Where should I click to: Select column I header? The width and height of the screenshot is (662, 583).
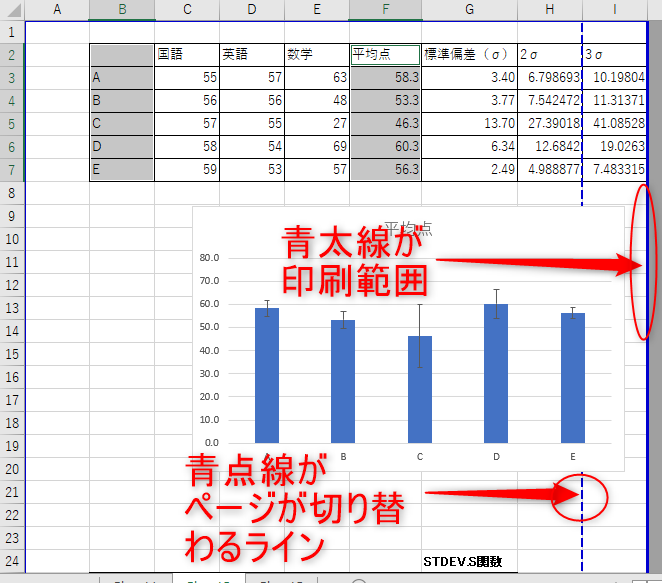(x=615, y=9)
